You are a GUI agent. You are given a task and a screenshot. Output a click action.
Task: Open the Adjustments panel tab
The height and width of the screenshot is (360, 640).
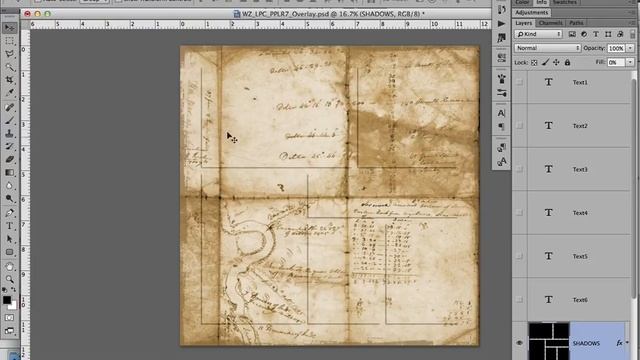tap(531, 13)
